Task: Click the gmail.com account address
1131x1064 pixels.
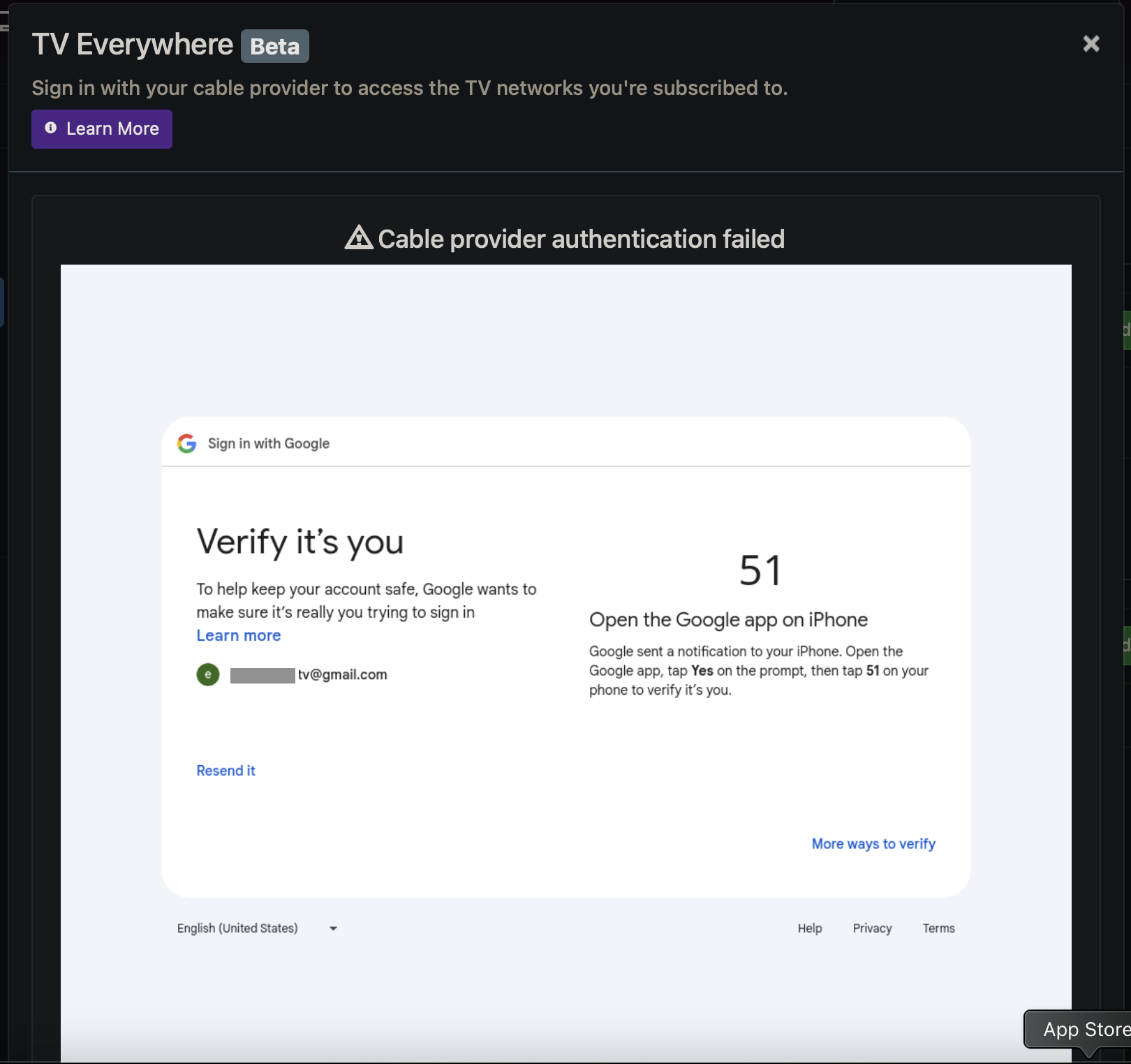Action: click(342, 674)
